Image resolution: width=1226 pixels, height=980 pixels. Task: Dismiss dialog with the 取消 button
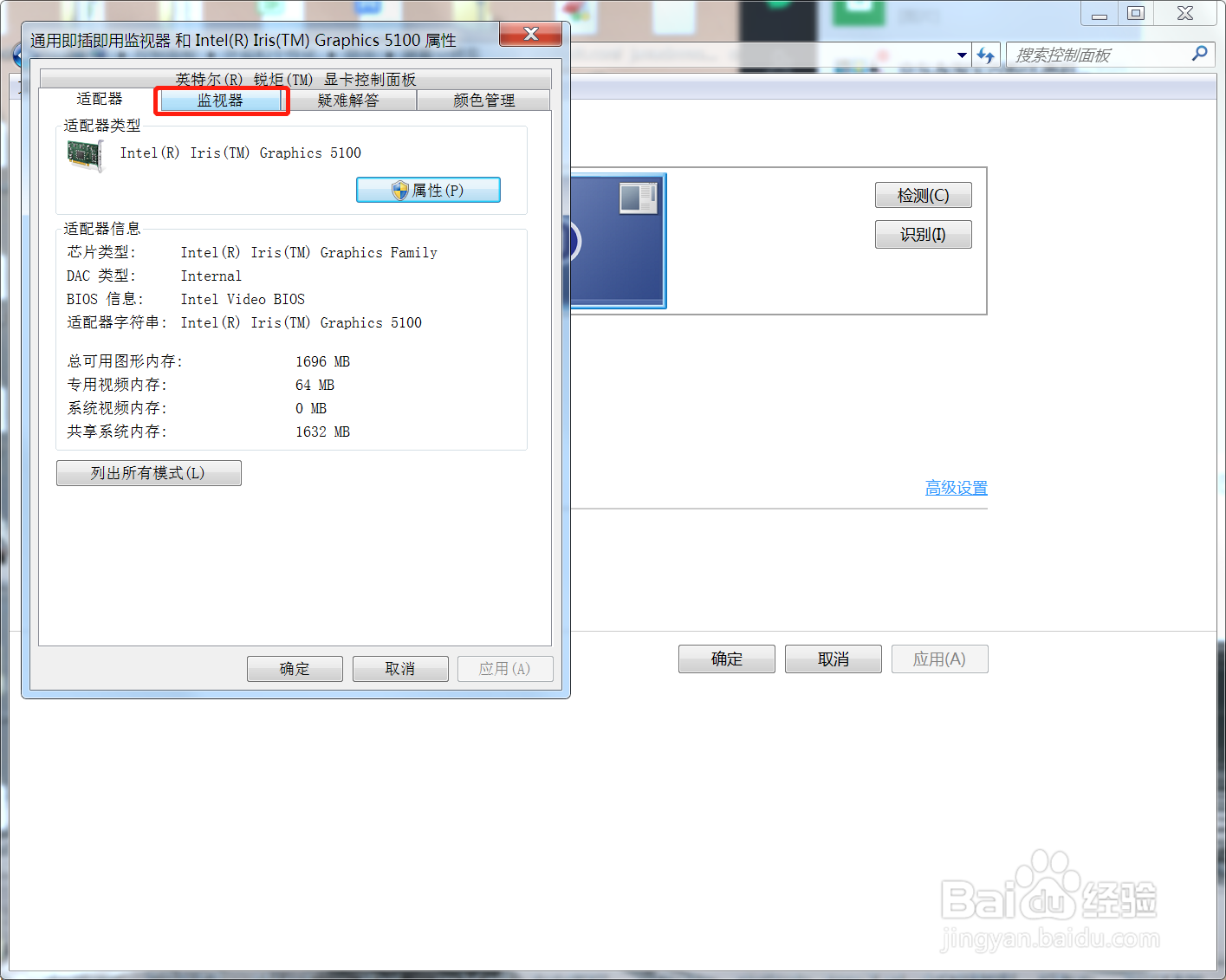click(399, 668)
